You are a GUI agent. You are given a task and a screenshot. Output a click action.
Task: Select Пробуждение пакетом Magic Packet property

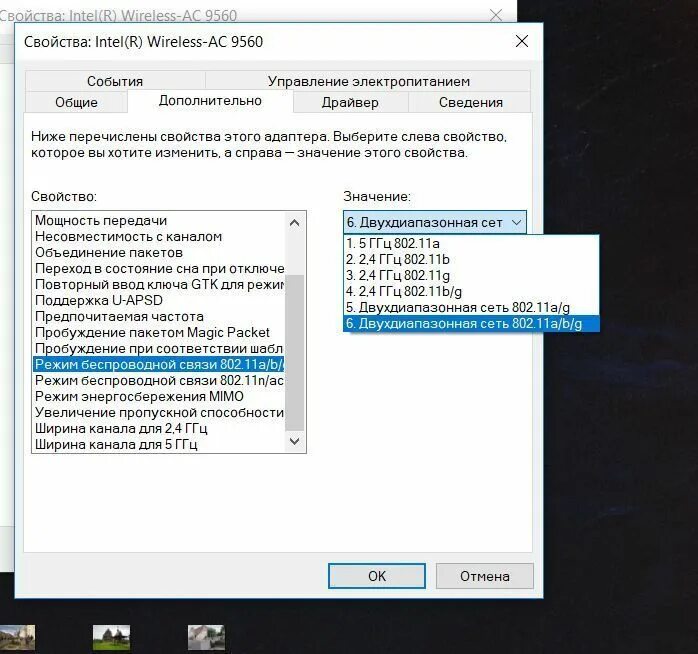[158, 333]
